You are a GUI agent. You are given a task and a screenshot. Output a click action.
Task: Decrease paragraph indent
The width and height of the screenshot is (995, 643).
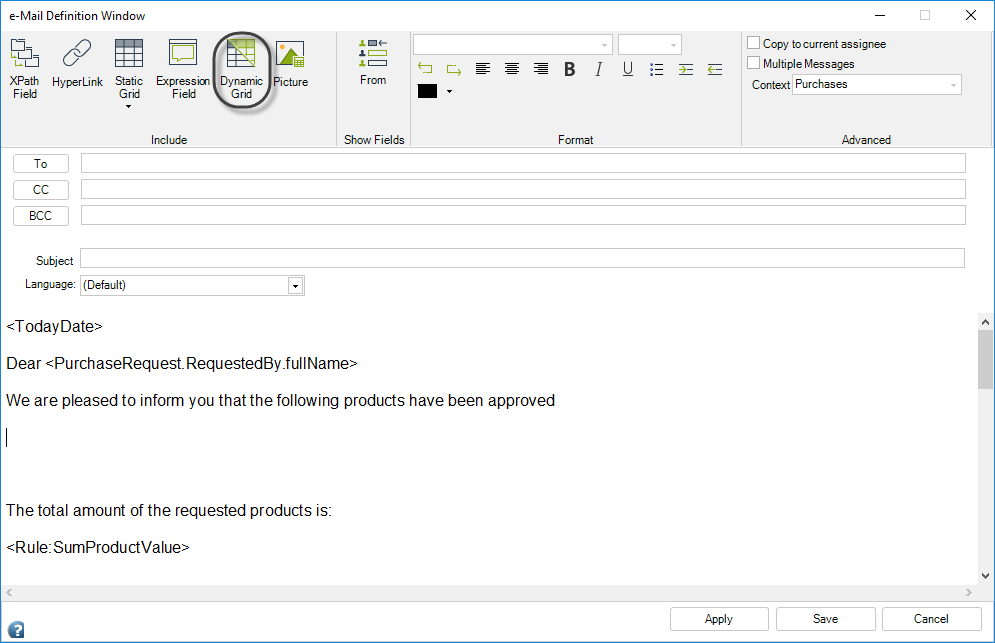[x=715, y=69]
